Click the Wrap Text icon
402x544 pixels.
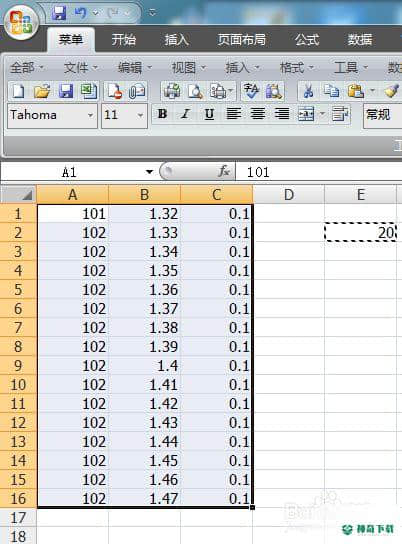[340, 114]
